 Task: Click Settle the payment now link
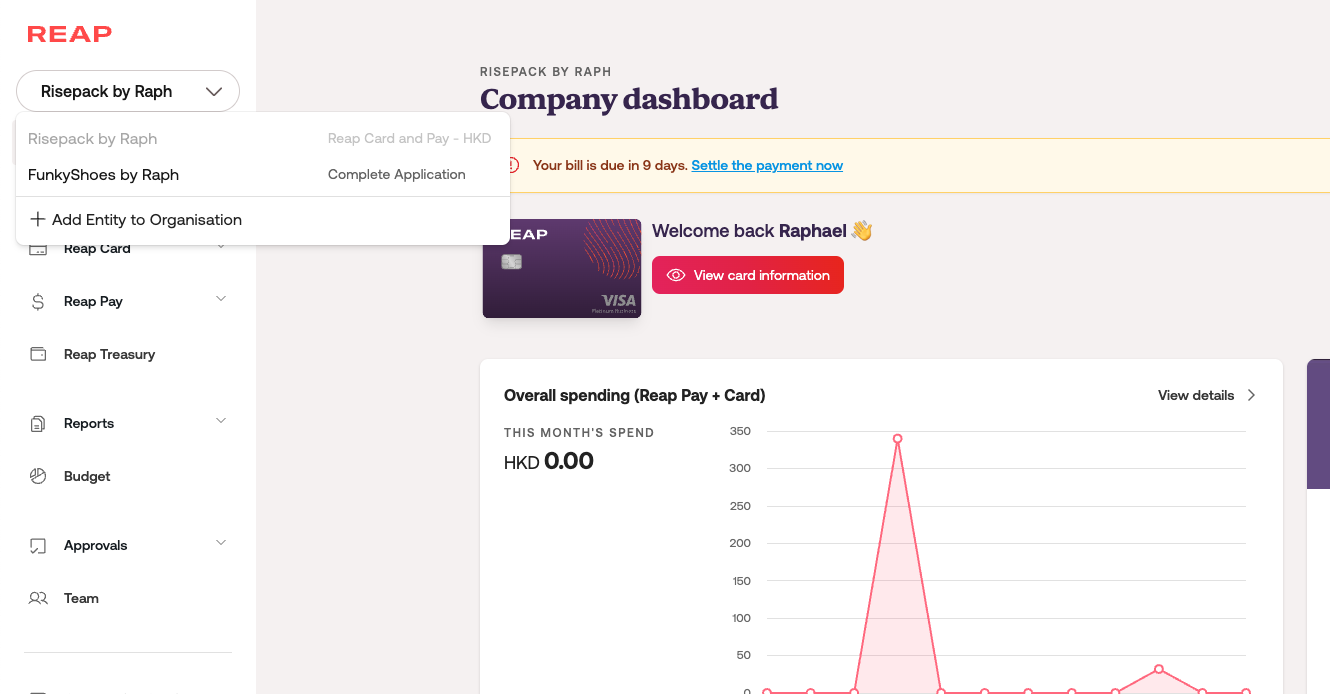pos(767,165)
